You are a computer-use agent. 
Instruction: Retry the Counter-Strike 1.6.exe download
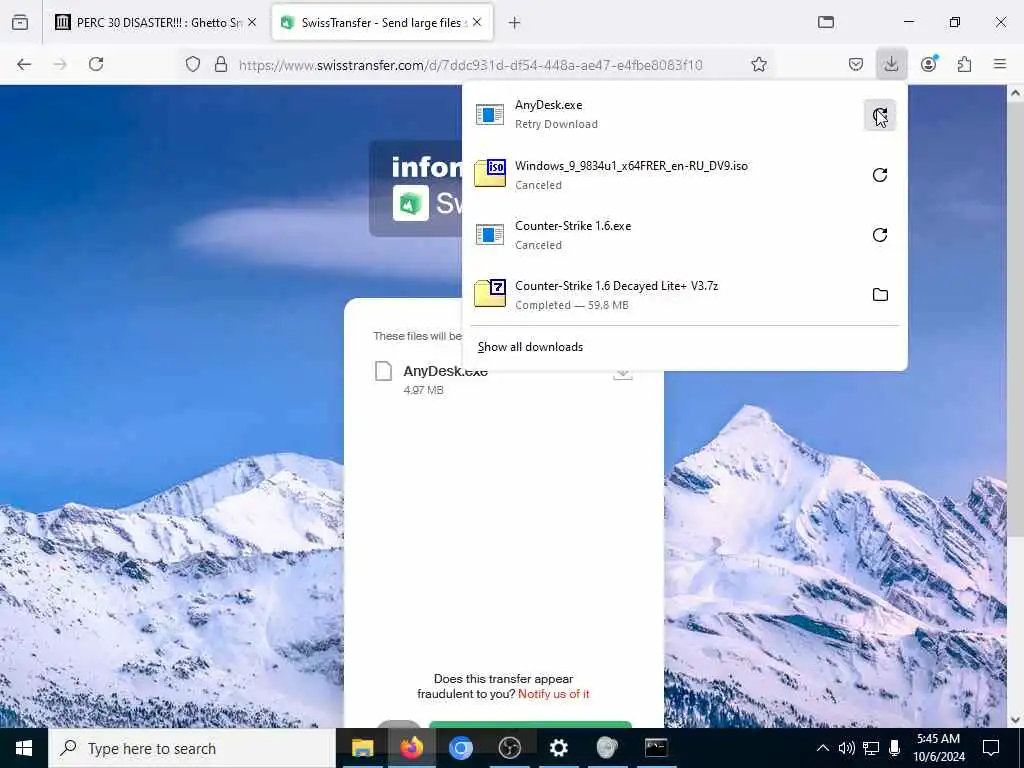(880, 235)
